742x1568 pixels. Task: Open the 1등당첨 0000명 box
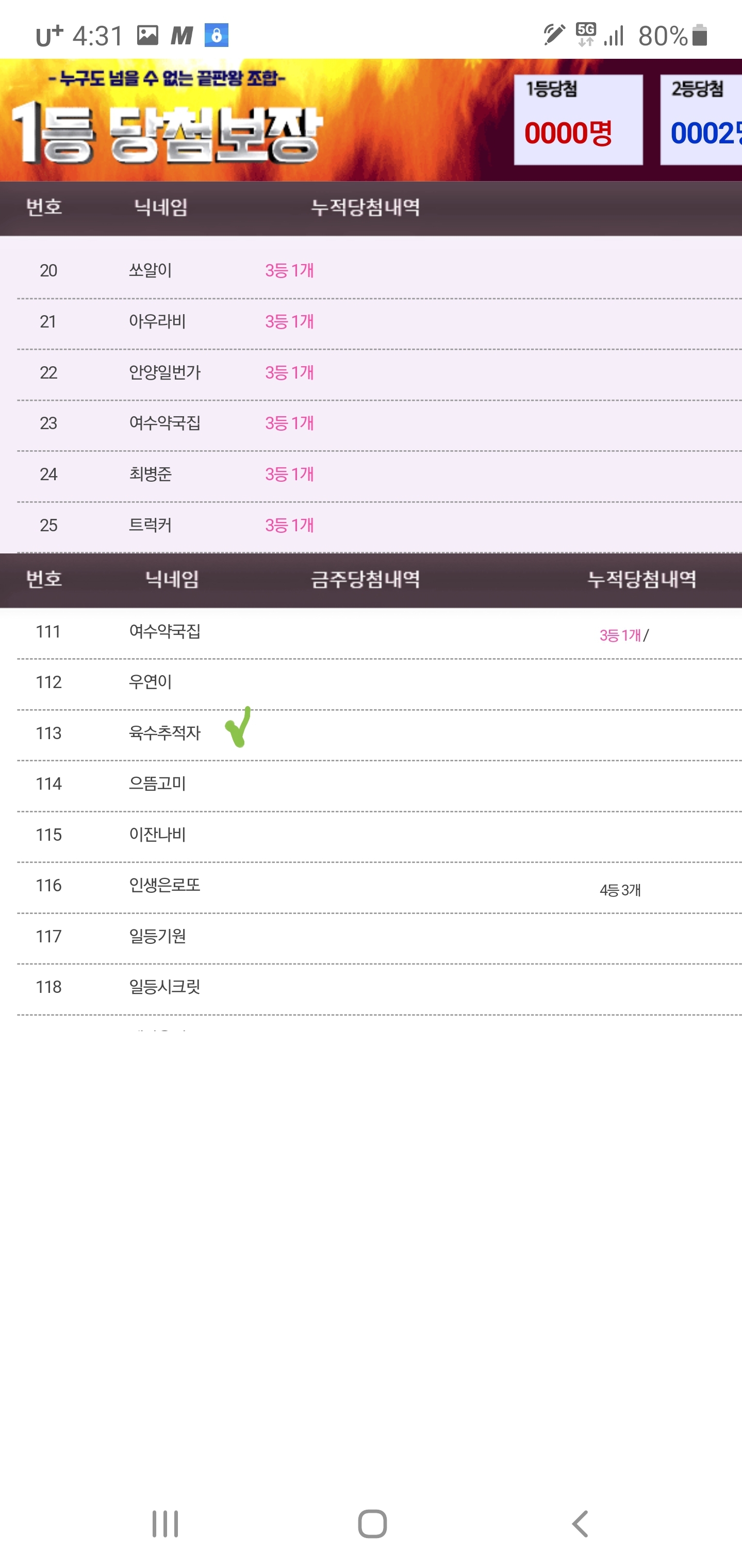(578, 120)
